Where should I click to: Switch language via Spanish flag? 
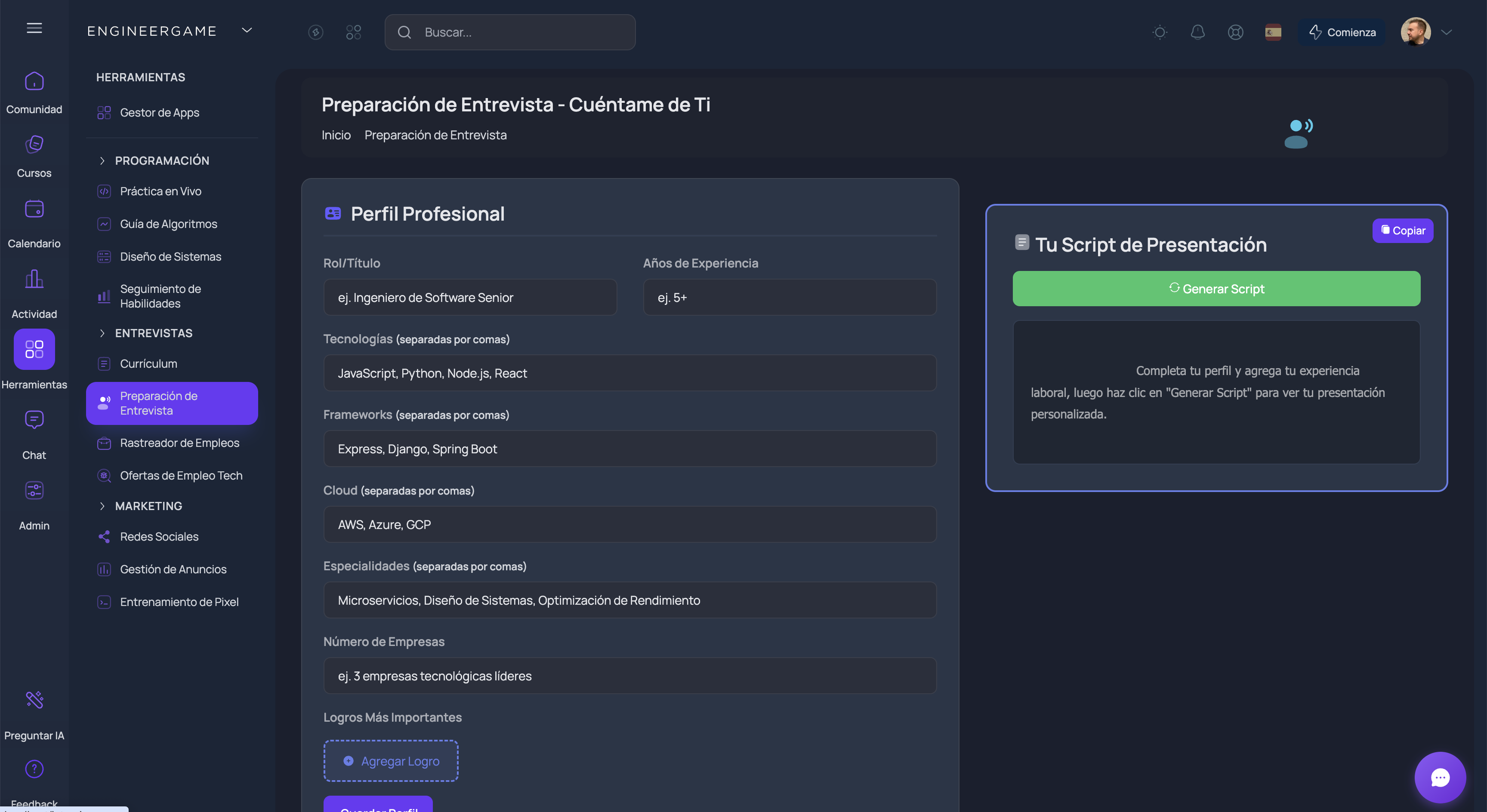coord(1273,32)
